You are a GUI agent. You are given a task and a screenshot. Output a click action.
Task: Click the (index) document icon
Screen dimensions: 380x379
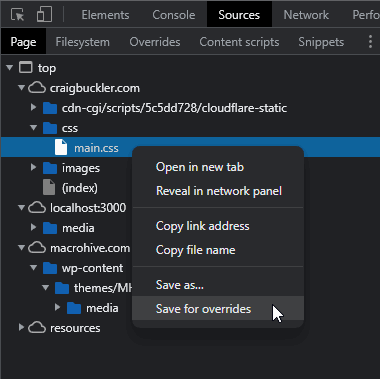tap(49, 188)
